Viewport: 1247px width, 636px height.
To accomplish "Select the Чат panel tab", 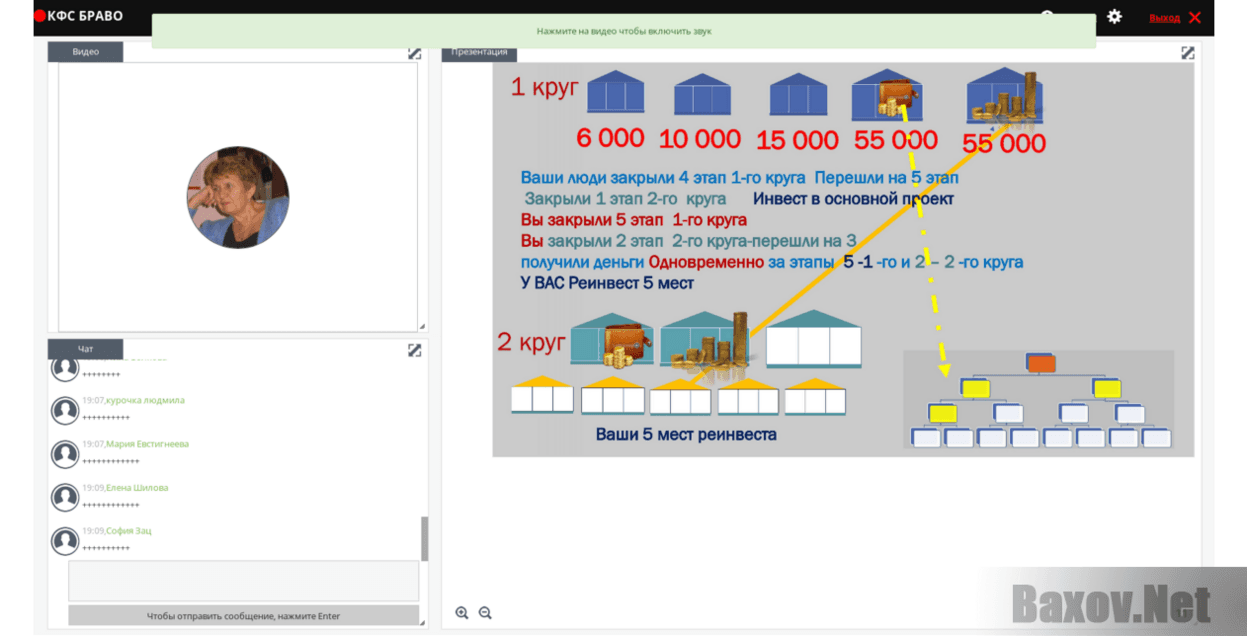I will pyautogui.click(x=86, y=349).
